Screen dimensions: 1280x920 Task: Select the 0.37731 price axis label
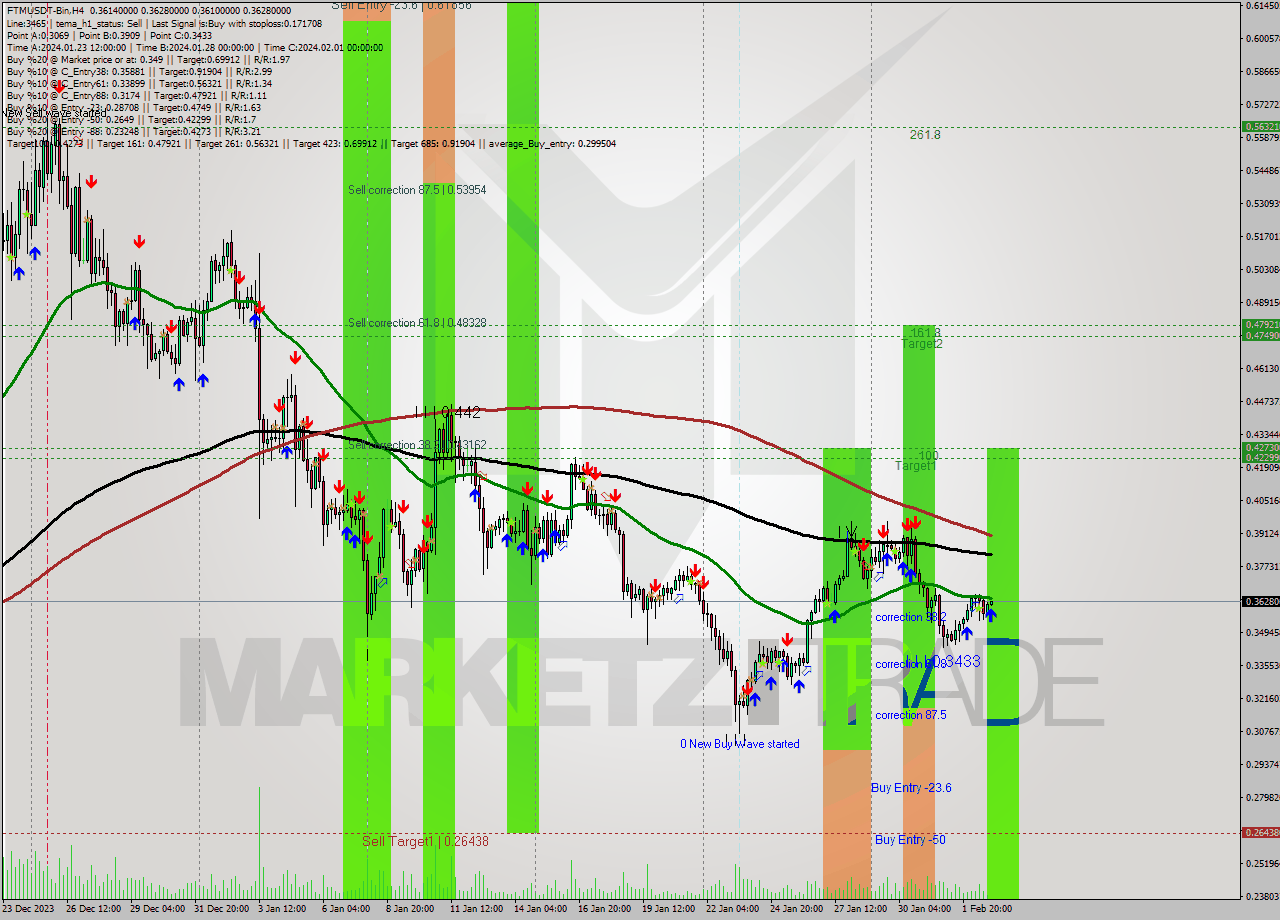[1262, 566]
